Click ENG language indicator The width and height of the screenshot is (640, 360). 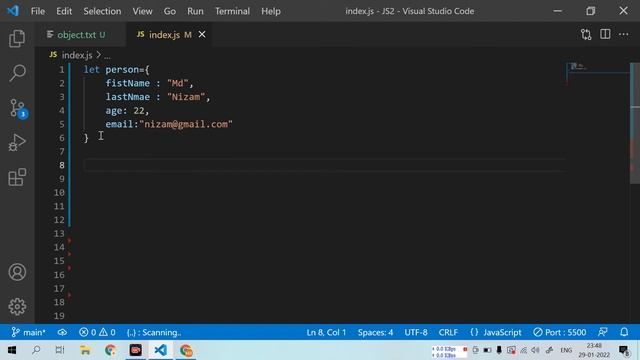click(x=566, y=350)
